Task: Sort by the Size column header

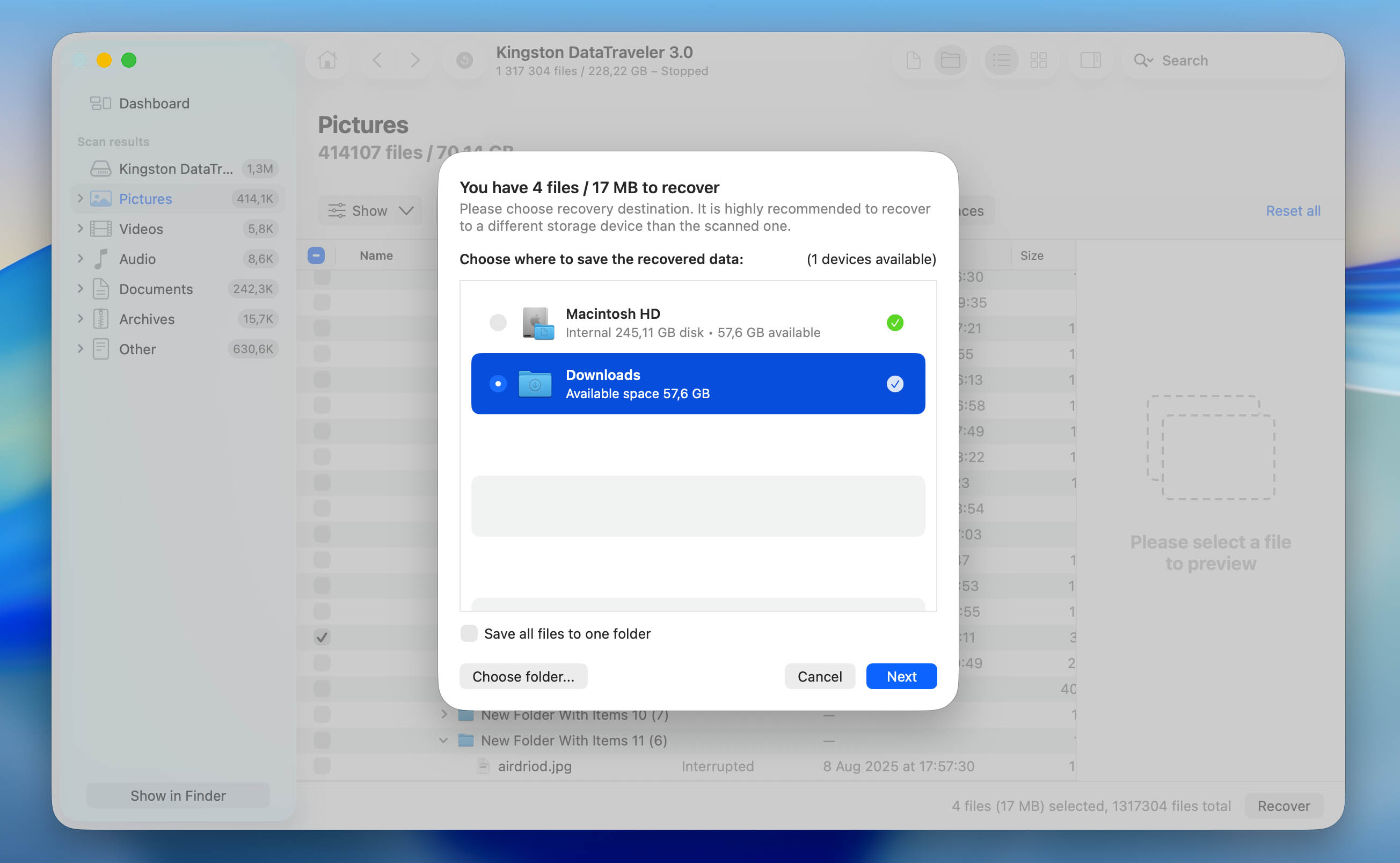Action: [x=1032, y=255]
